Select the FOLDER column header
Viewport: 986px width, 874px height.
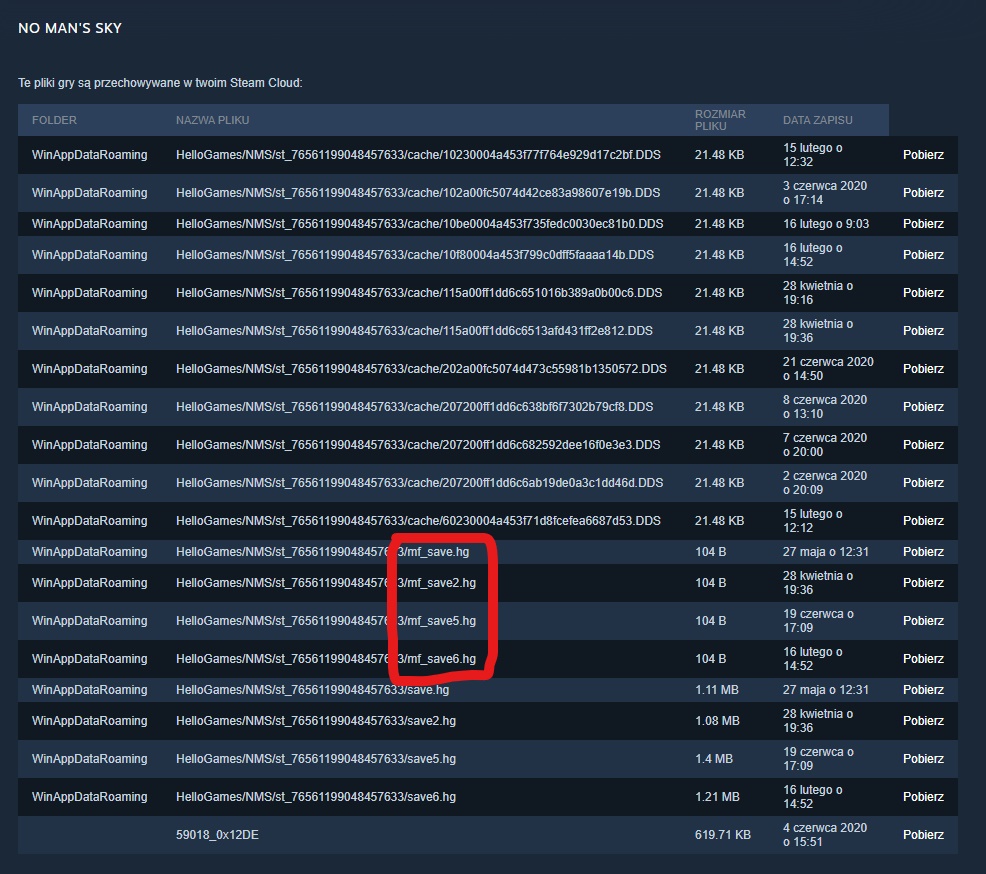(x=54, y=120)
